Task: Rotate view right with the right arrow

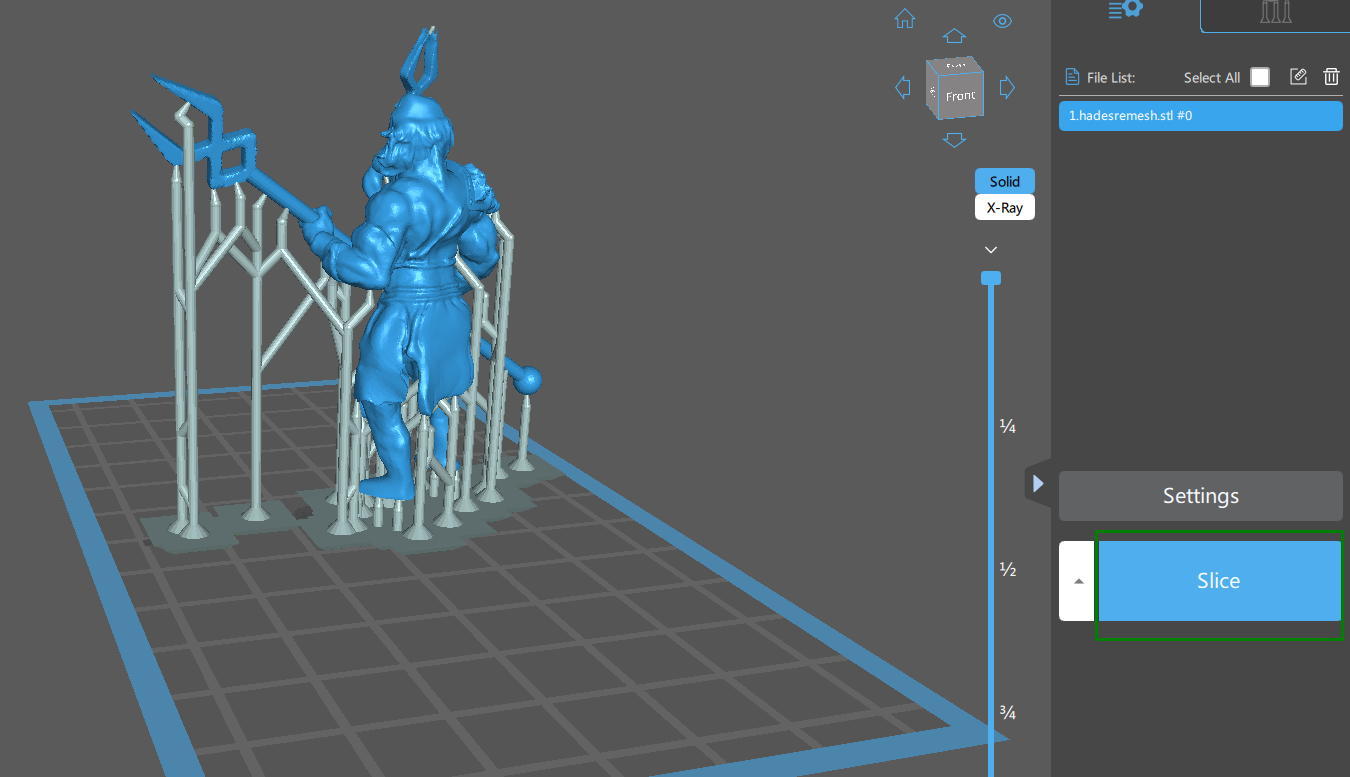Action: (x=1008, y=87)
